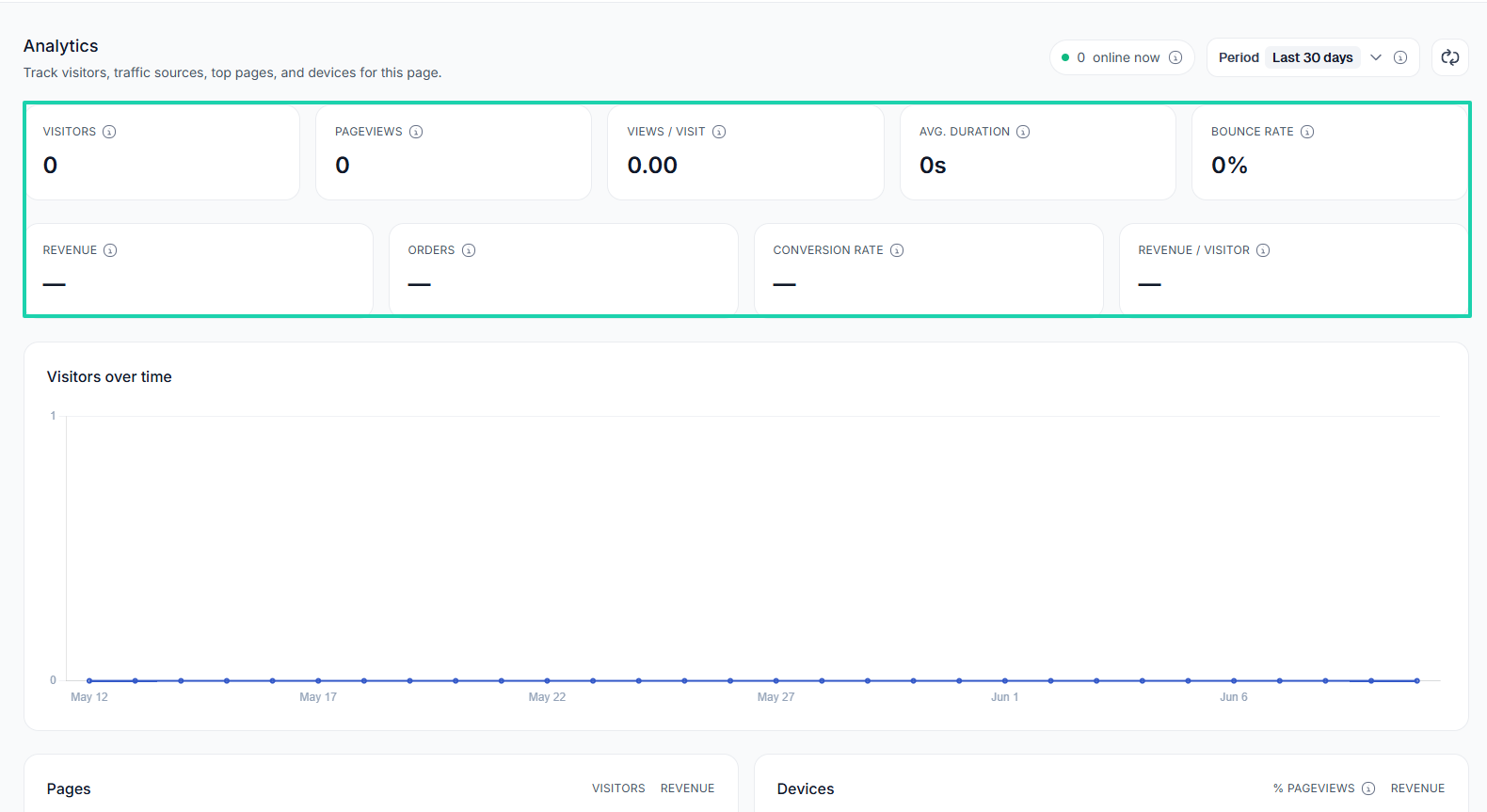
Task: Click the May 12 data point on chart
Action: point(89,680)
